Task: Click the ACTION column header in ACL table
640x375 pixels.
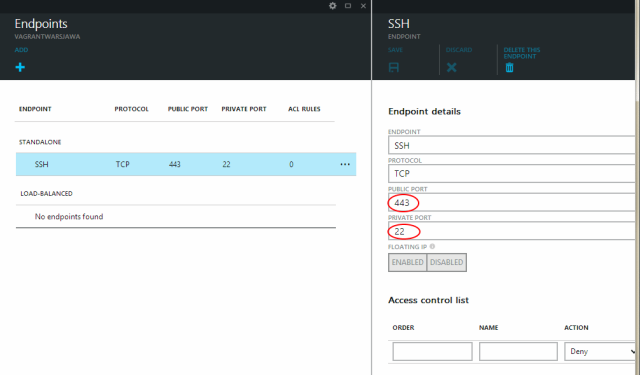Action: coord(576,328)
